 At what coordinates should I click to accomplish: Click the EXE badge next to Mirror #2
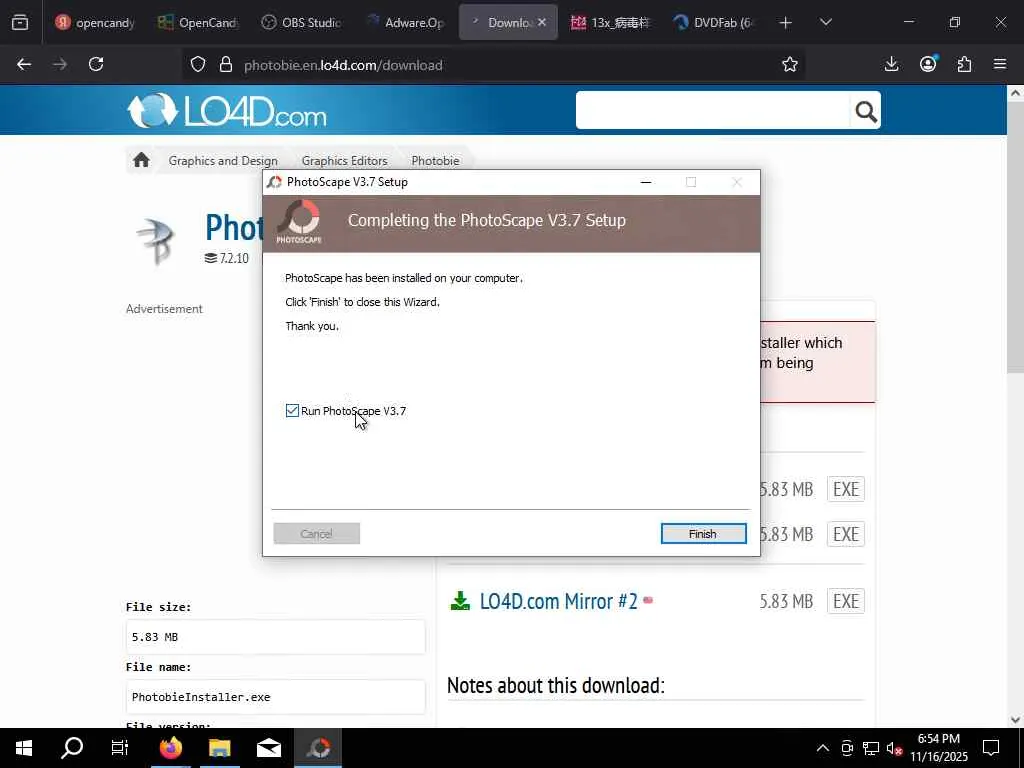coord(846,601)
